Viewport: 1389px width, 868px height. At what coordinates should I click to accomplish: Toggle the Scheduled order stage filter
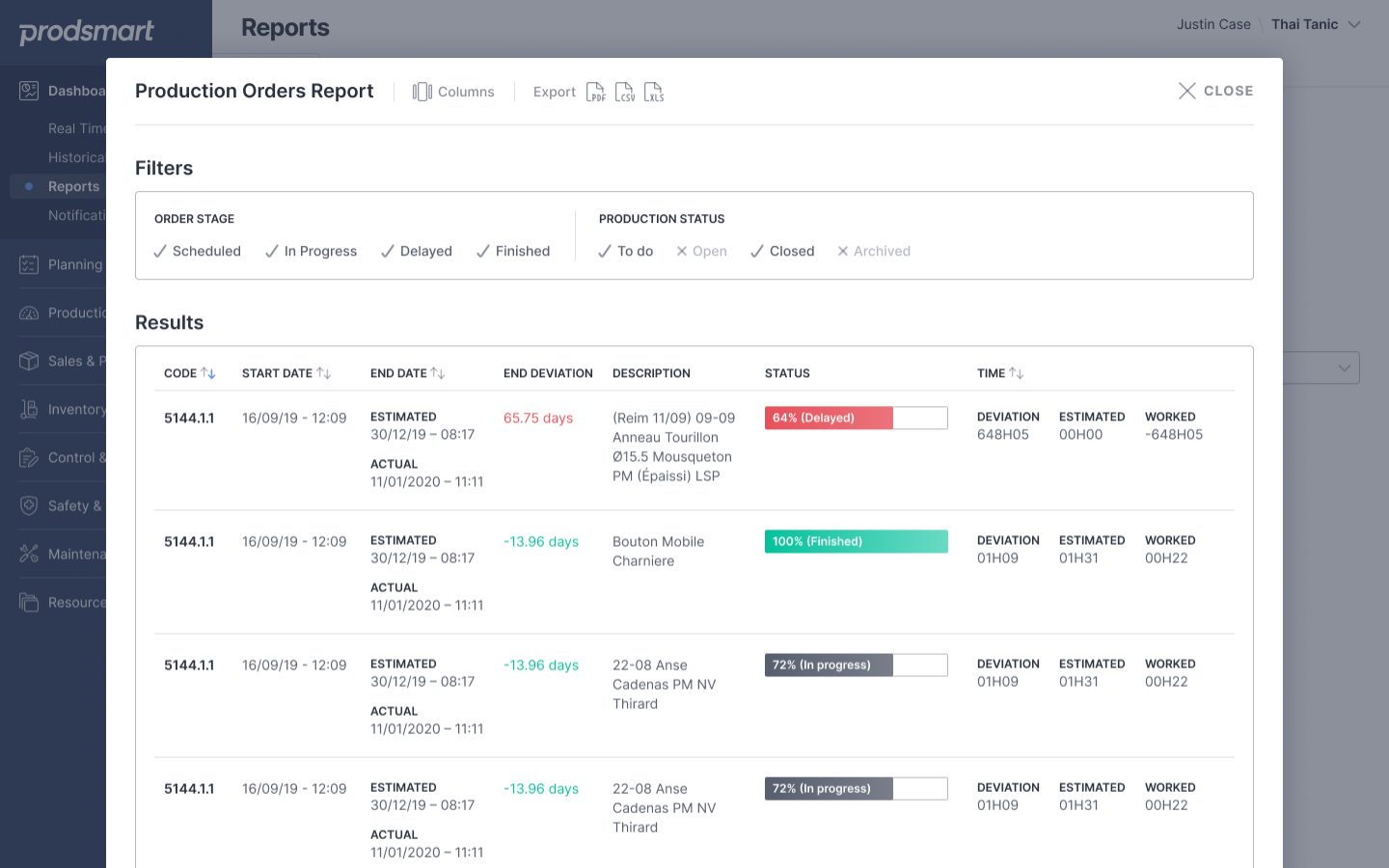[198, 251]
